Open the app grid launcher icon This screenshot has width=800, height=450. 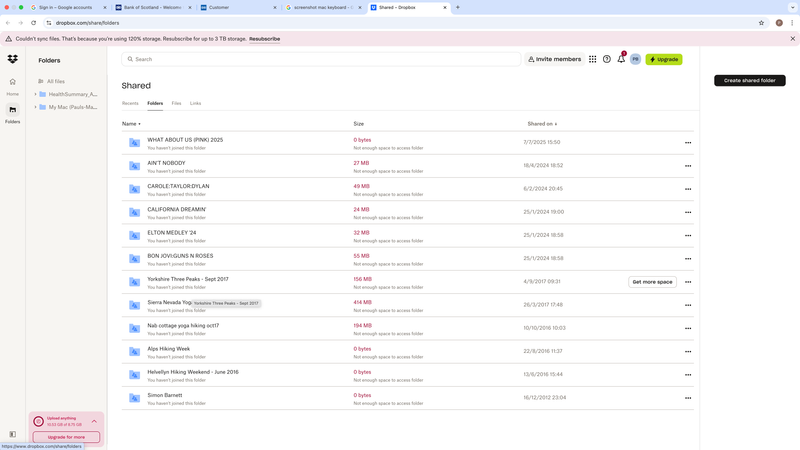[x=592, y=59]
